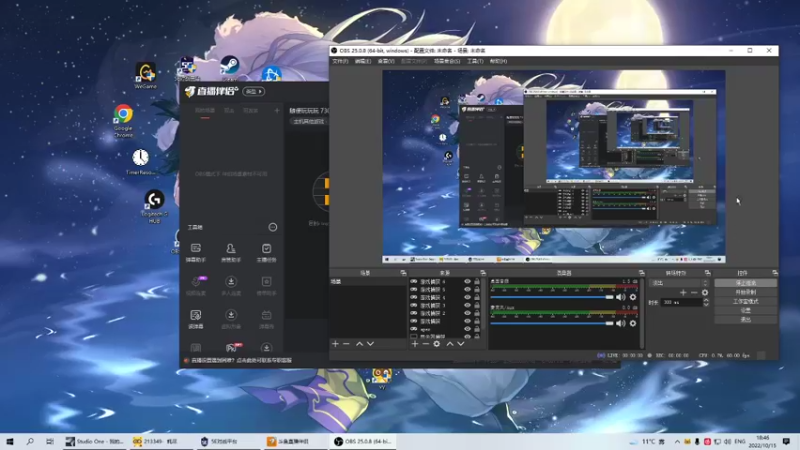Open 工具(T) menu in OBS
This screenshot has width=800, height=450.
(475, 61)
